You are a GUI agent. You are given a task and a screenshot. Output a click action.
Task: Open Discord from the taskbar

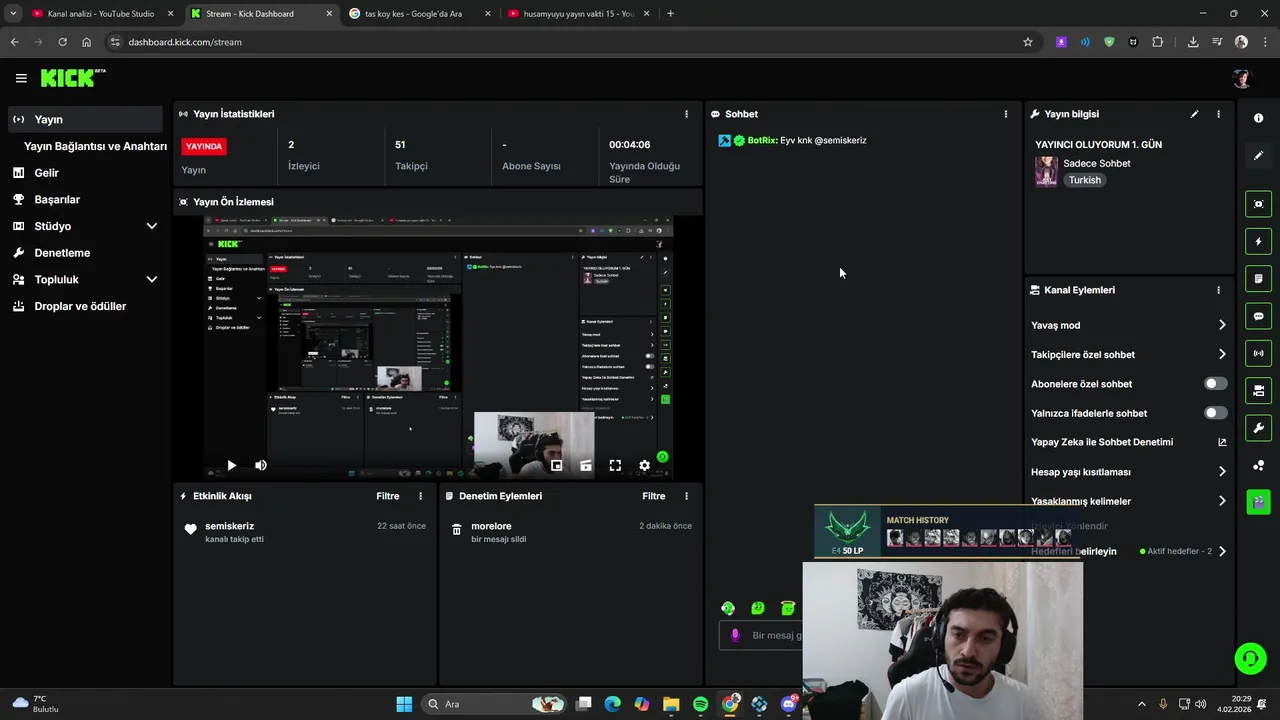[789, 704]
